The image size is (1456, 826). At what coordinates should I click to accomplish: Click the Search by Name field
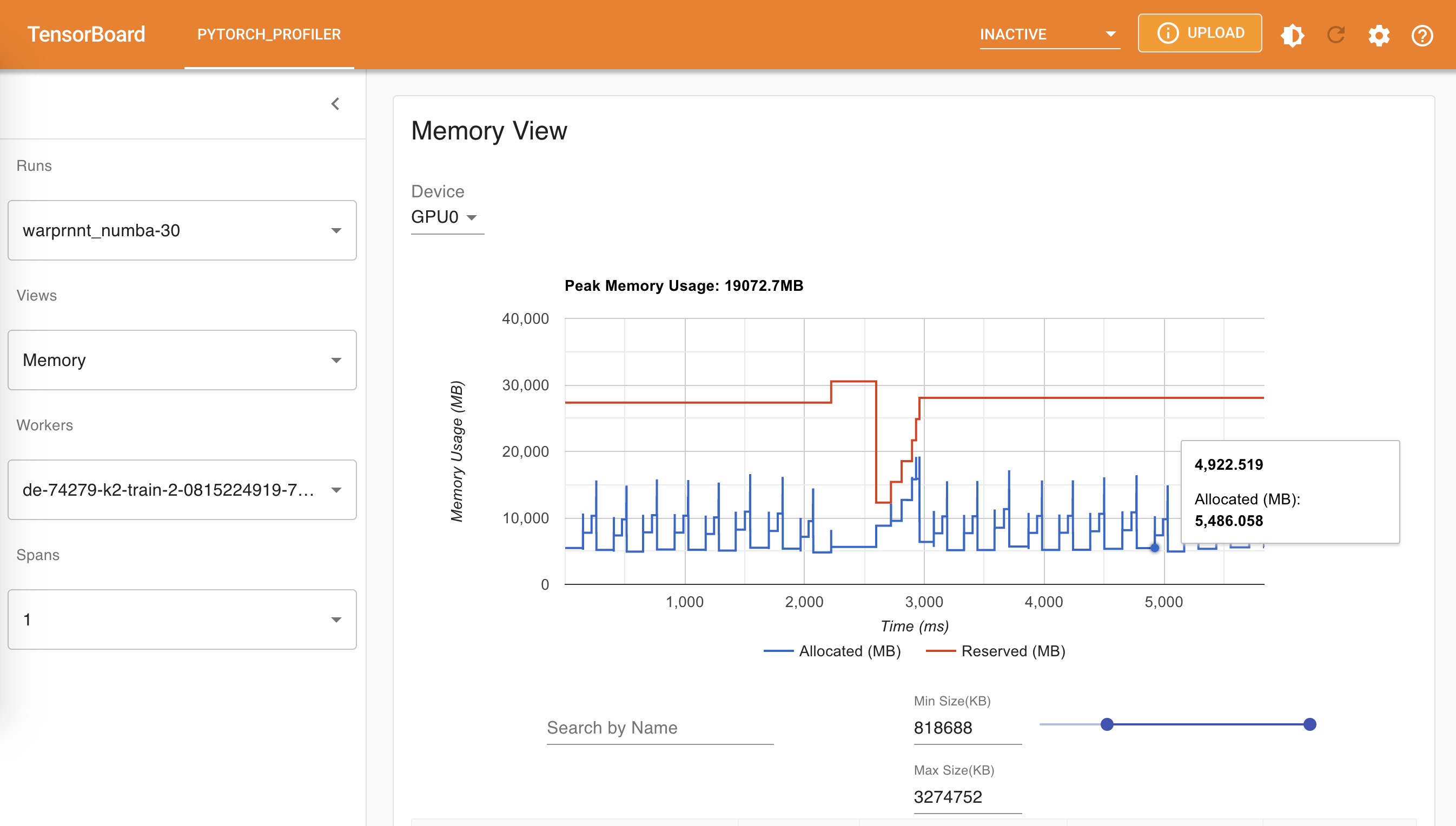(x=659, y=728)
